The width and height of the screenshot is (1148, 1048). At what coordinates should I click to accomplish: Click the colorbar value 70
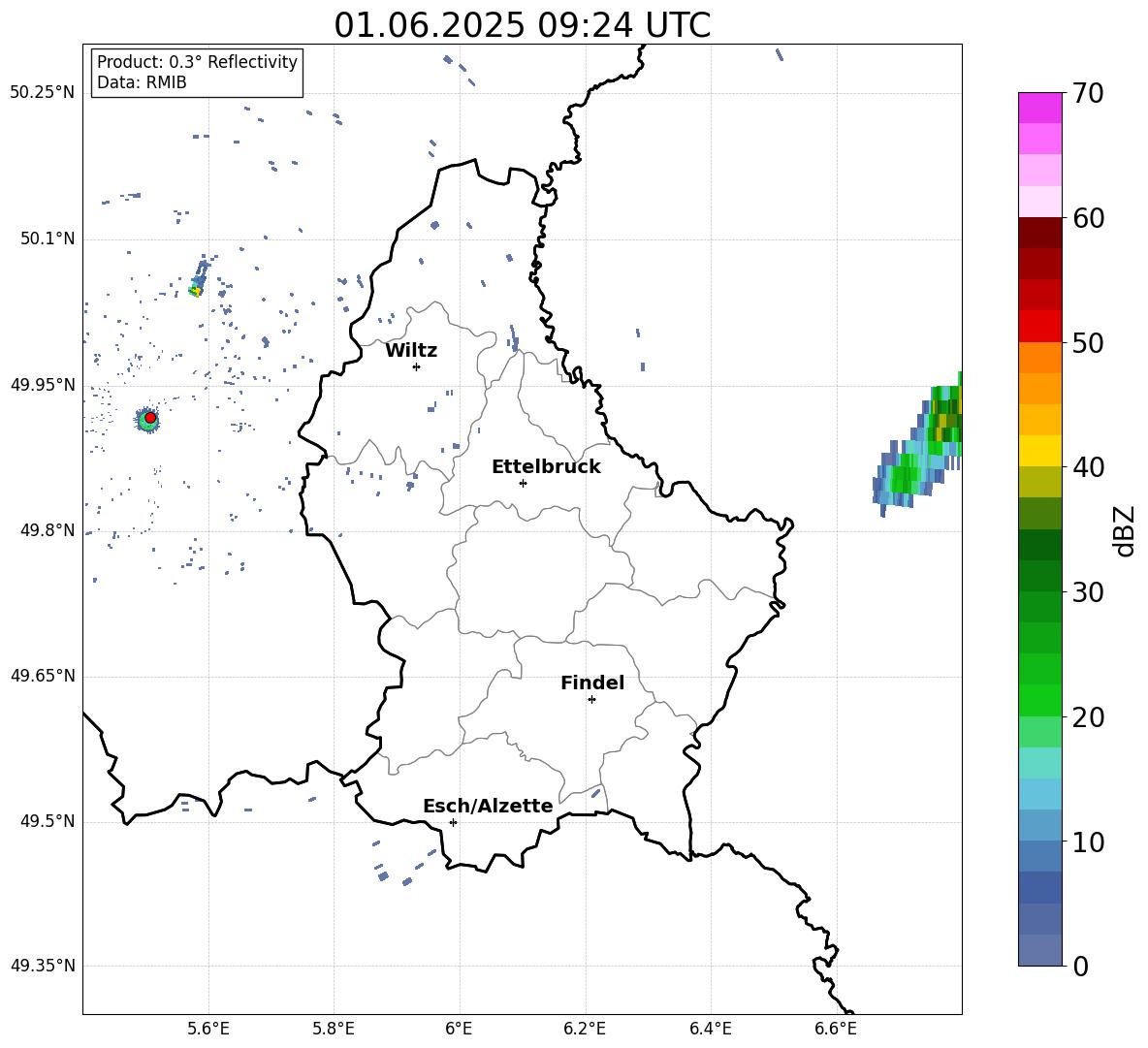click(1088, 93)
